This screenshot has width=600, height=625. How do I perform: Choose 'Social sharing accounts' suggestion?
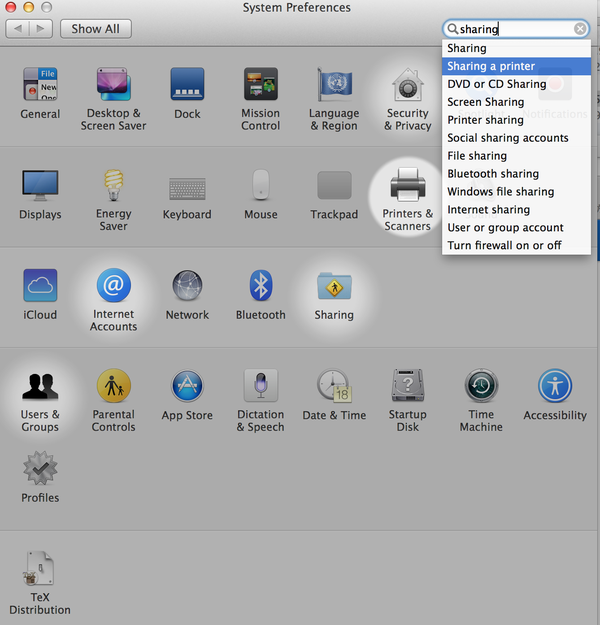516,138
